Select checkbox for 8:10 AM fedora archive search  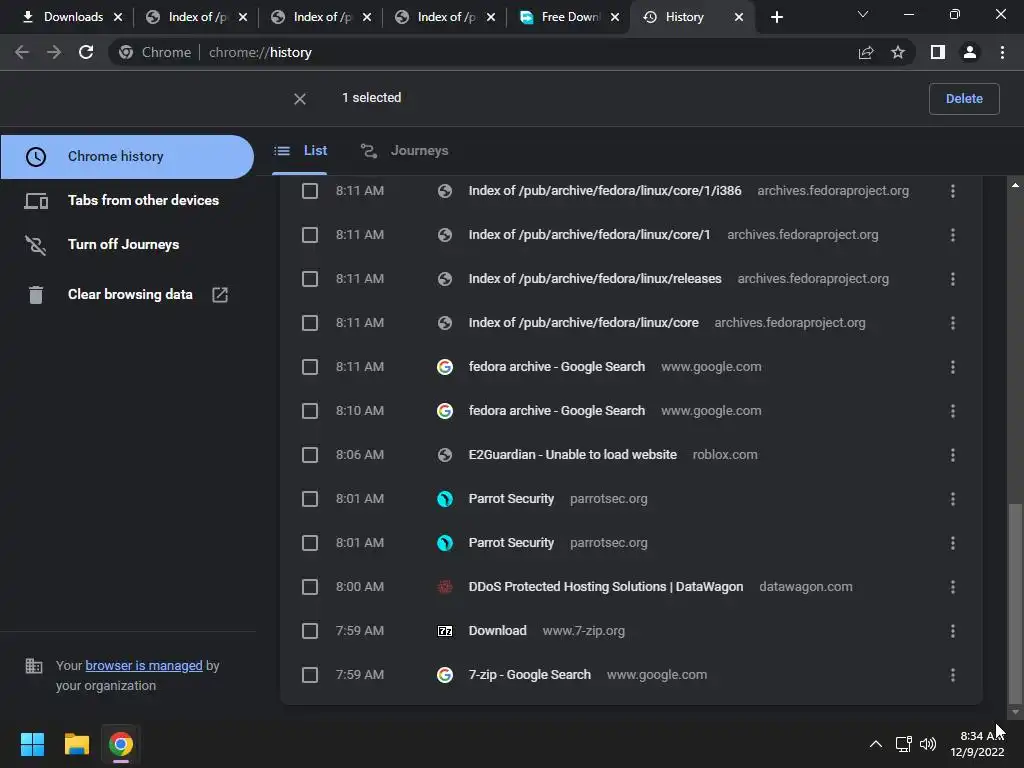click(x=310, y=411)
